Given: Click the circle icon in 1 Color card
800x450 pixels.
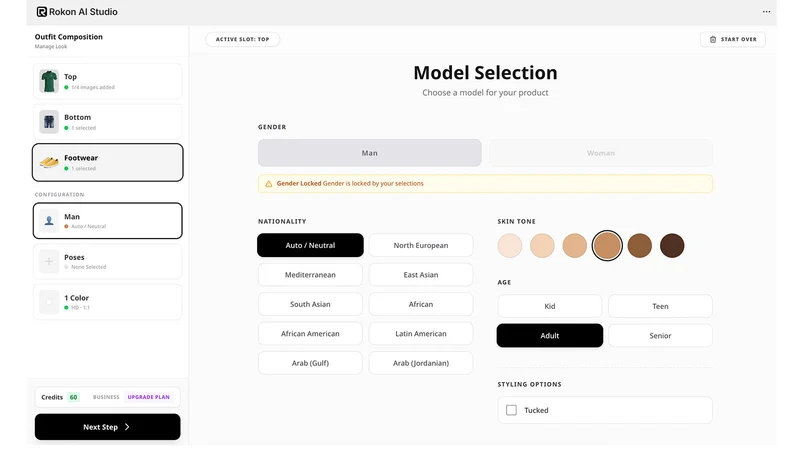Looking at the screenshot, I should click(49, 302).
